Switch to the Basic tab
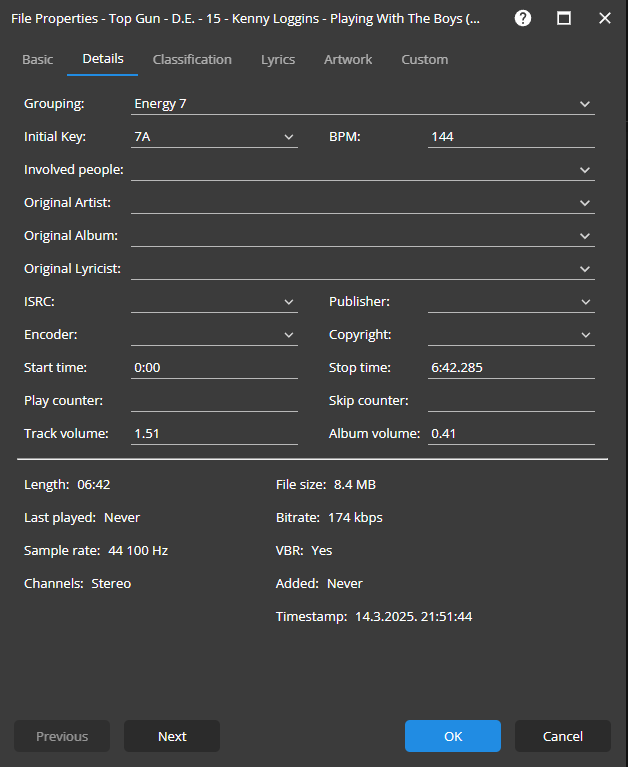Screen dimensions: 628x767 pyautogui.click(x=38, y=60)
